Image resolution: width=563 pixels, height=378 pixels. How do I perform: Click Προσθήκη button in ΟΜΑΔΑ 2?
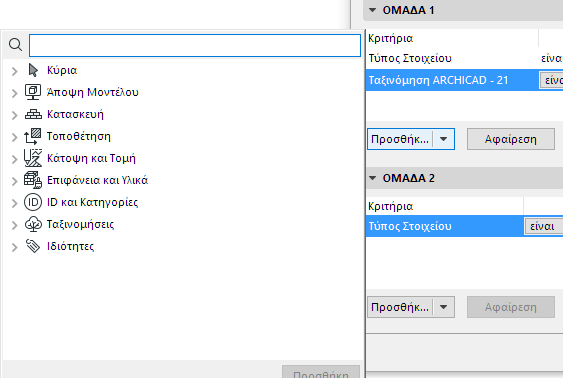click(x=400, y=307)
